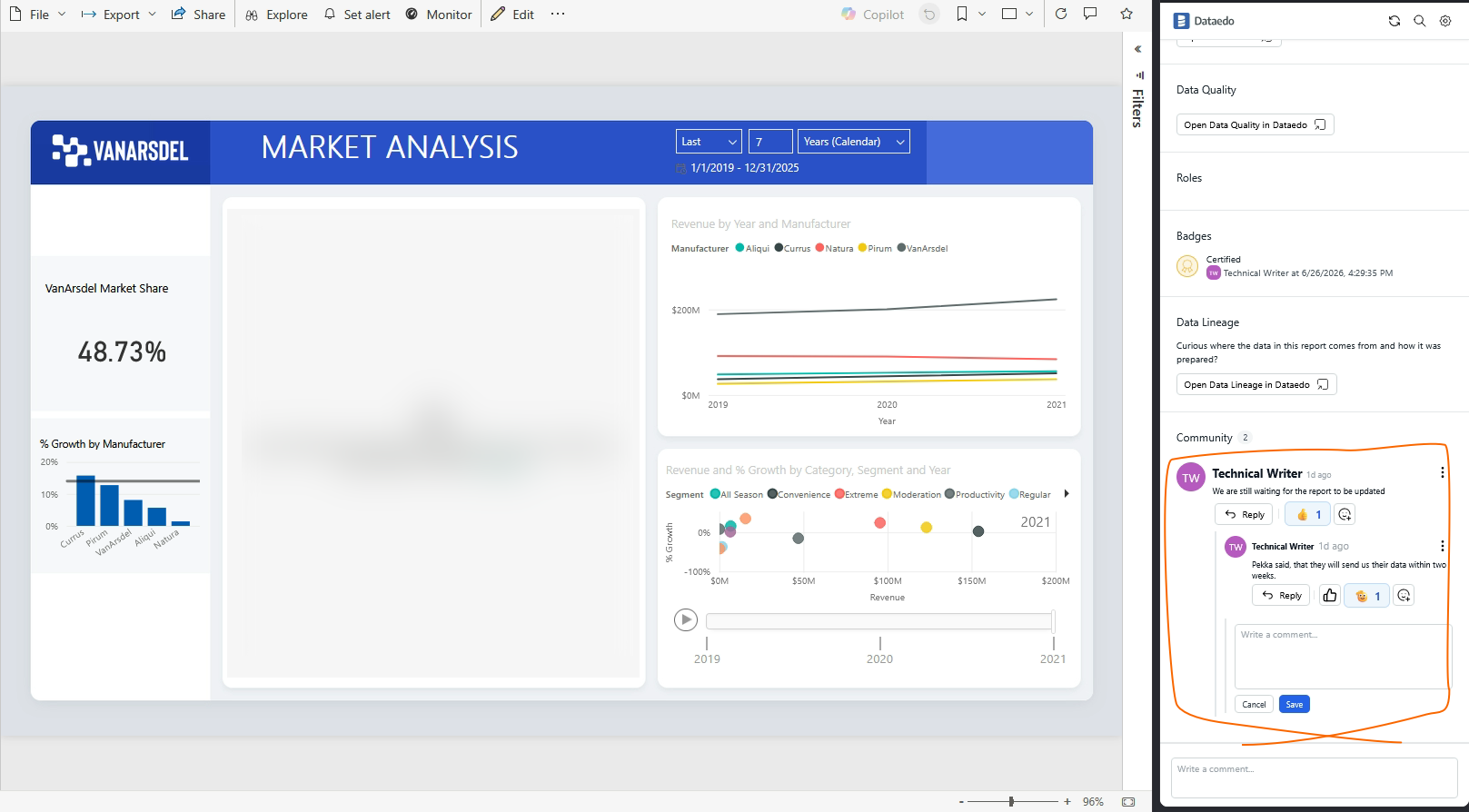The image size is (1469, 812).
Task: Click the reply comment text box
Action: pyautogui.click(x=1341, y=656)
